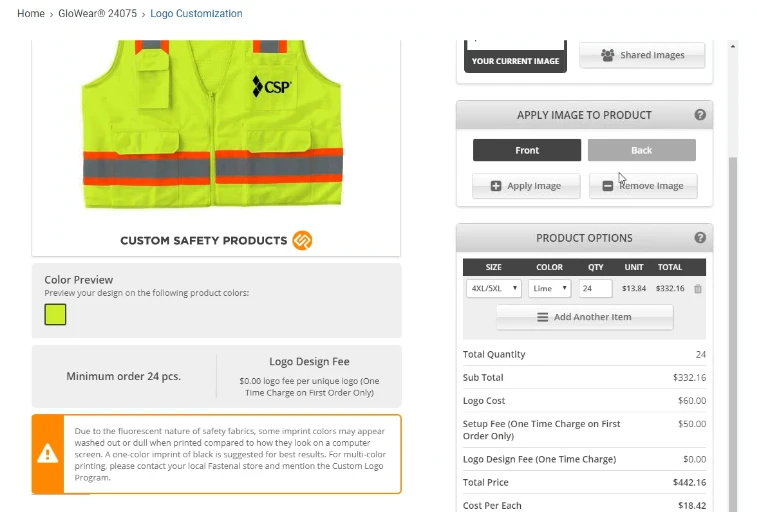Click the Logo Cost value $60.00
Image resolution: width=757 pixels, height=512 pixels.
point(692,401)
